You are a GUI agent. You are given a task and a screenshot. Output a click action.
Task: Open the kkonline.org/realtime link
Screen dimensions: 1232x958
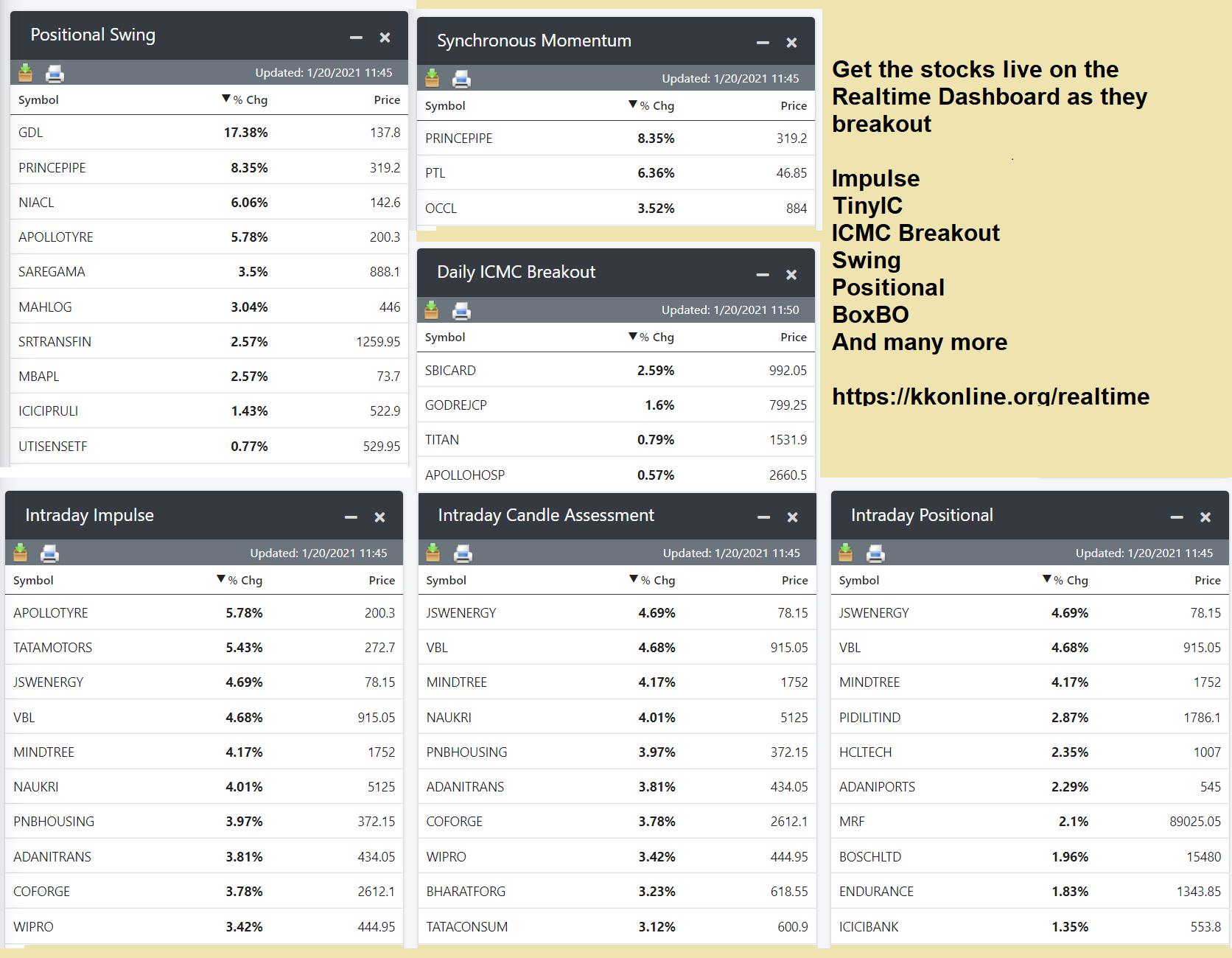[x=990, y=396]
